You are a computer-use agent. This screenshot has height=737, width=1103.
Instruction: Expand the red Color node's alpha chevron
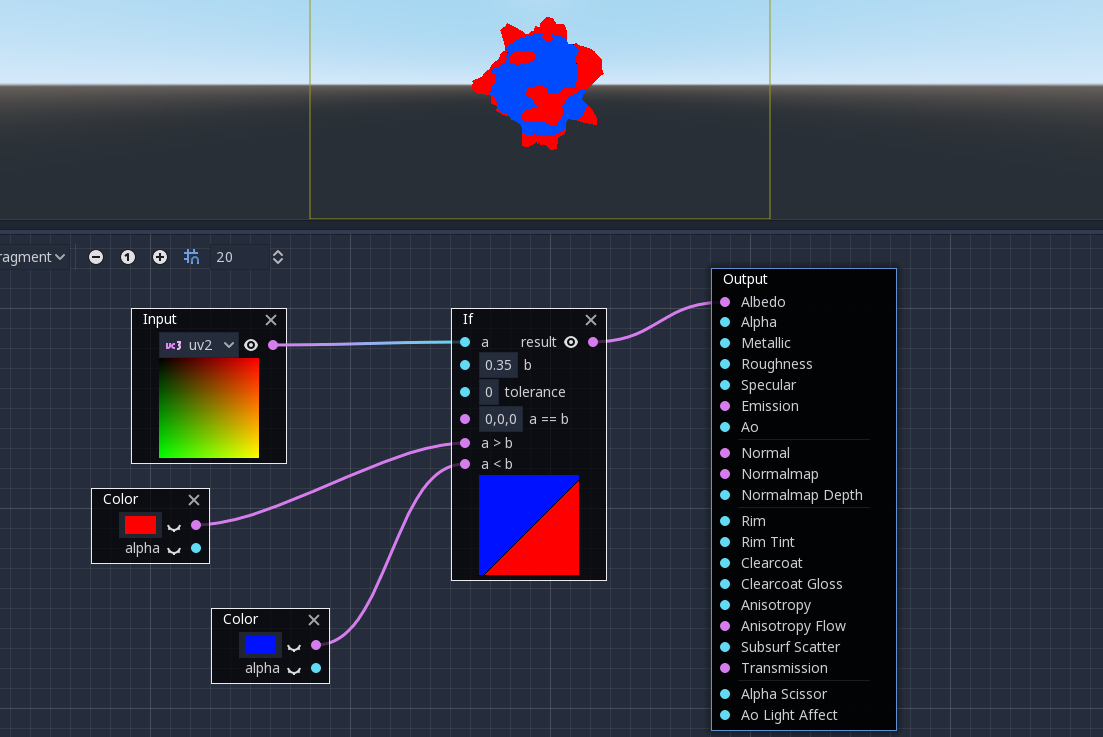click(174, 549)
